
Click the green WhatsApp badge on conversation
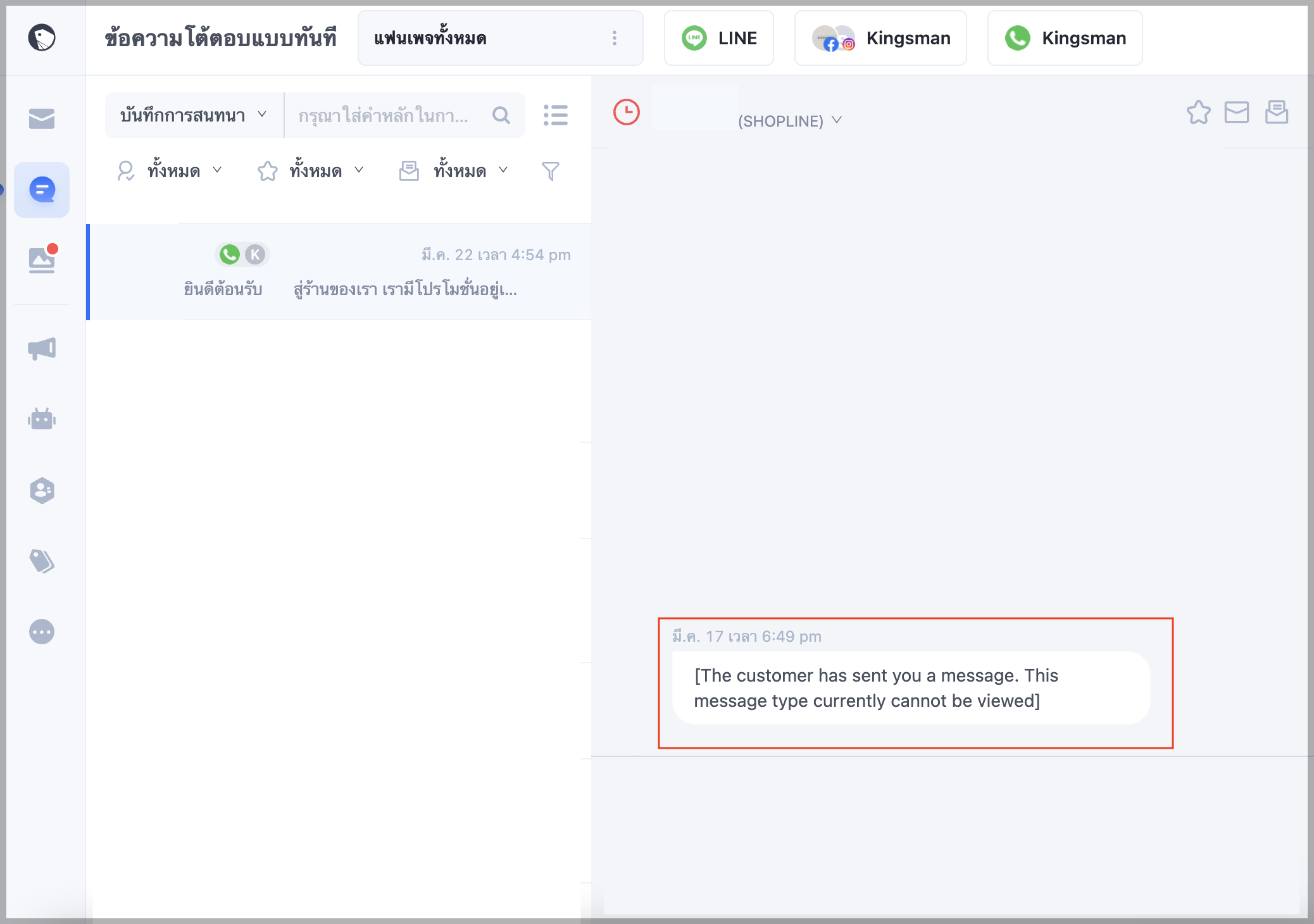click(x=230, y=254)
